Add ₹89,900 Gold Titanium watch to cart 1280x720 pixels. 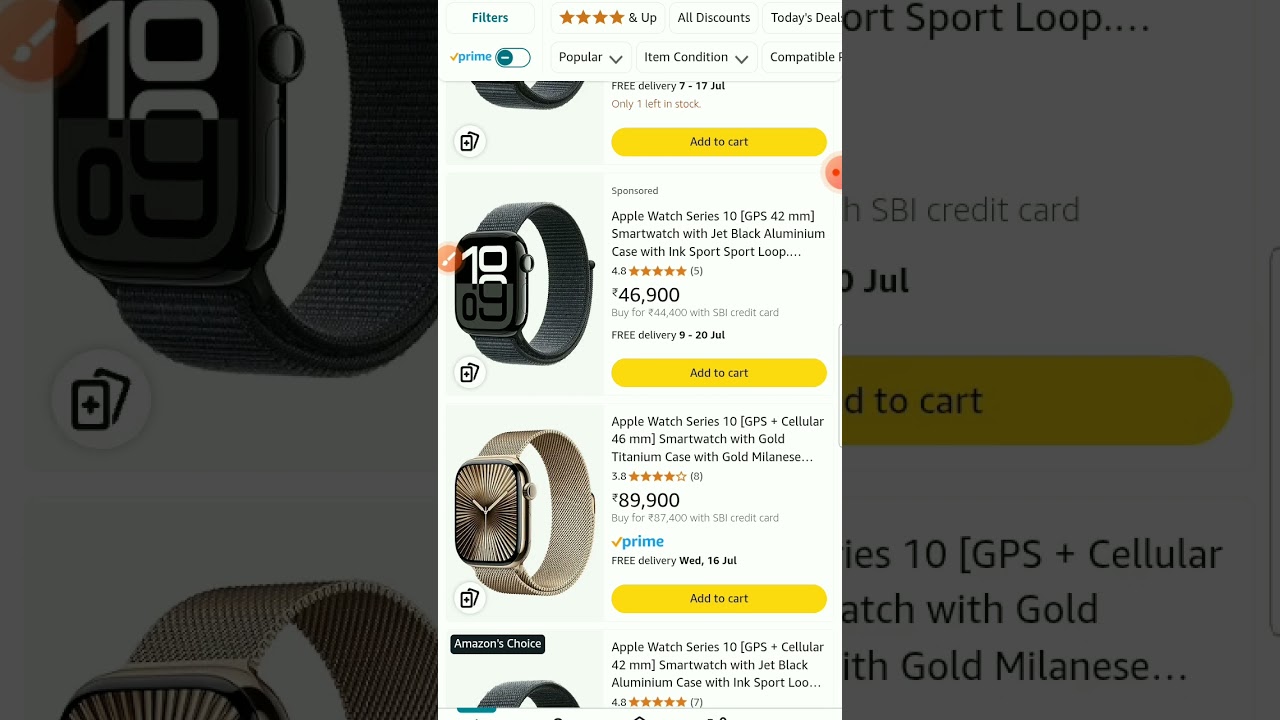[719, 598]
